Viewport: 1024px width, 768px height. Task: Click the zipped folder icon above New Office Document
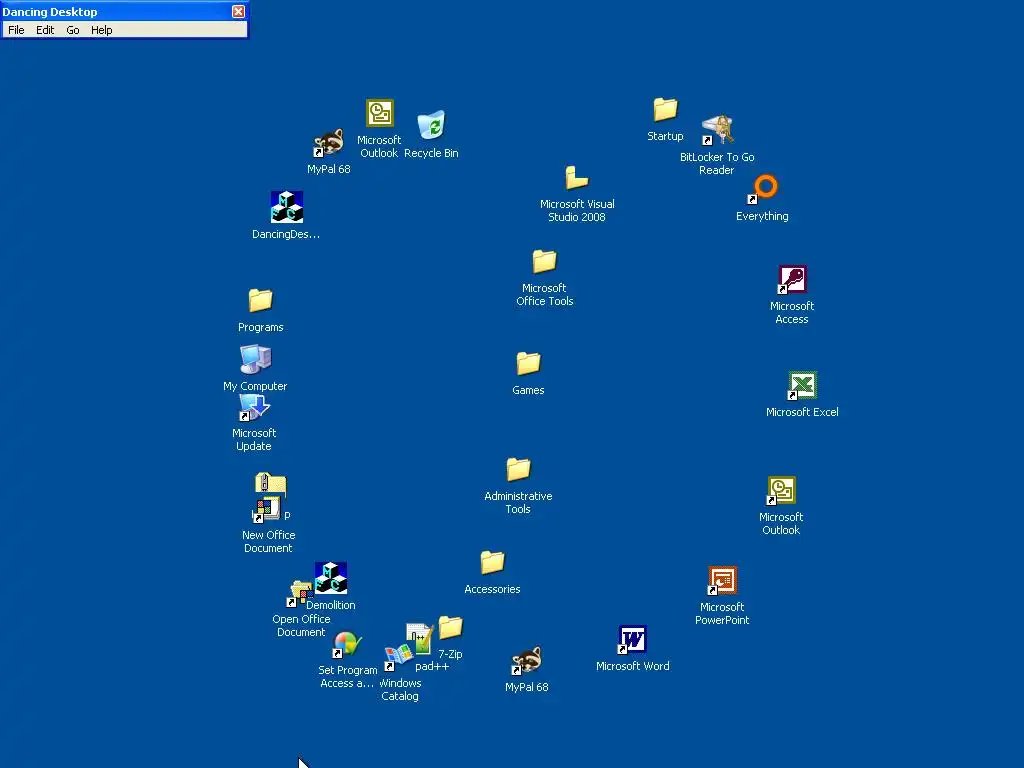[x=270, y=483]
